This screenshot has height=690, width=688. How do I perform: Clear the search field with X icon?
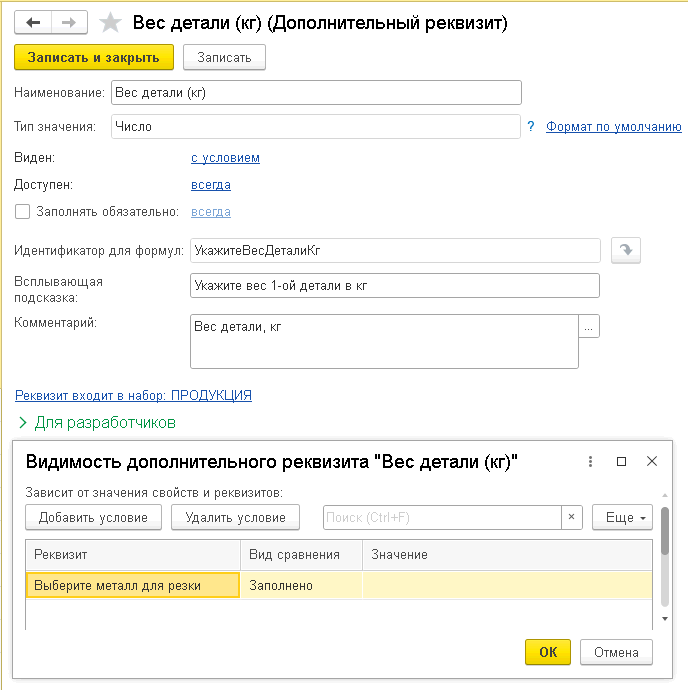coord(571,517)
